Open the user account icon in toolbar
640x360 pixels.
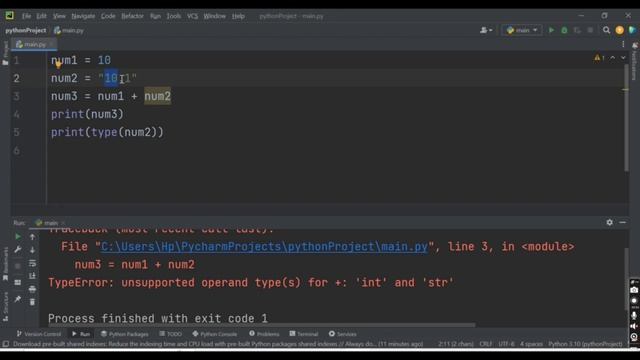pyautogui.click(x=486, y=30)
